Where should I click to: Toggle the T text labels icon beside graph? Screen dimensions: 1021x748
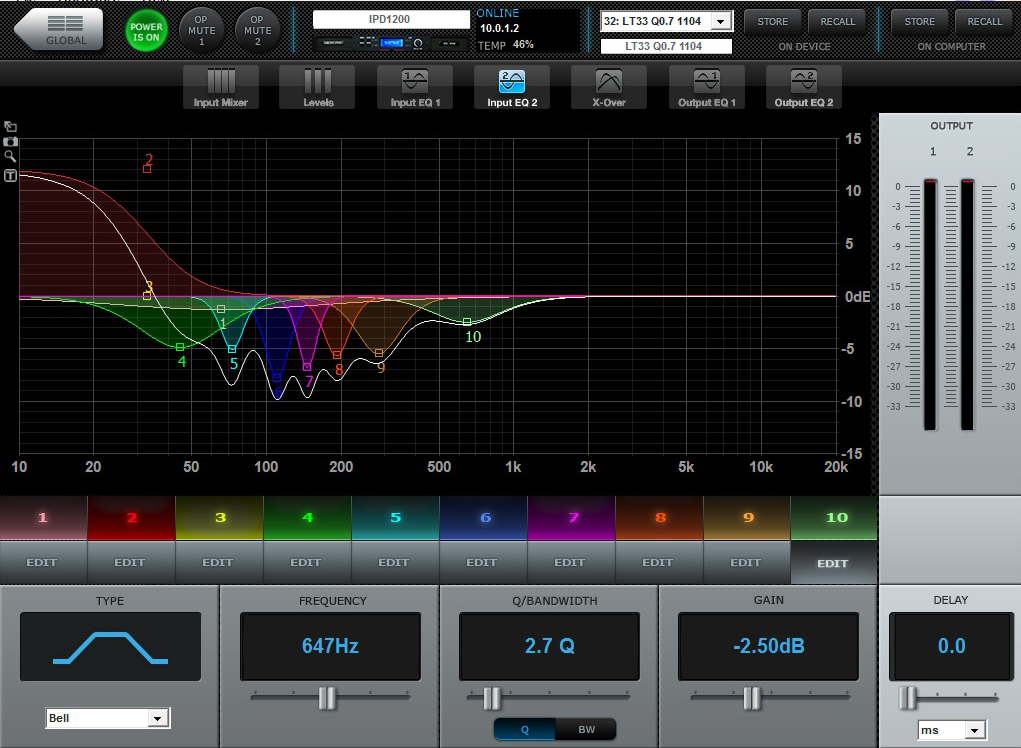pyautogui.click(x=10, y=175)
